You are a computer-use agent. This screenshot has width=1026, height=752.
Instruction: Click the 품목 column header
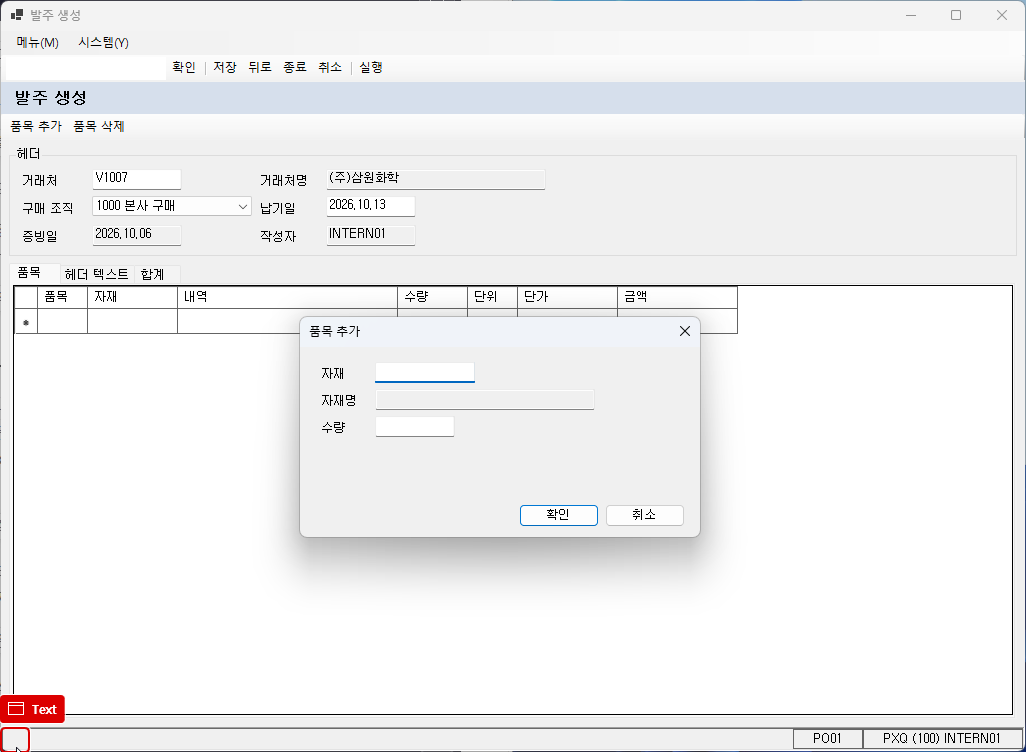point(62,297)
